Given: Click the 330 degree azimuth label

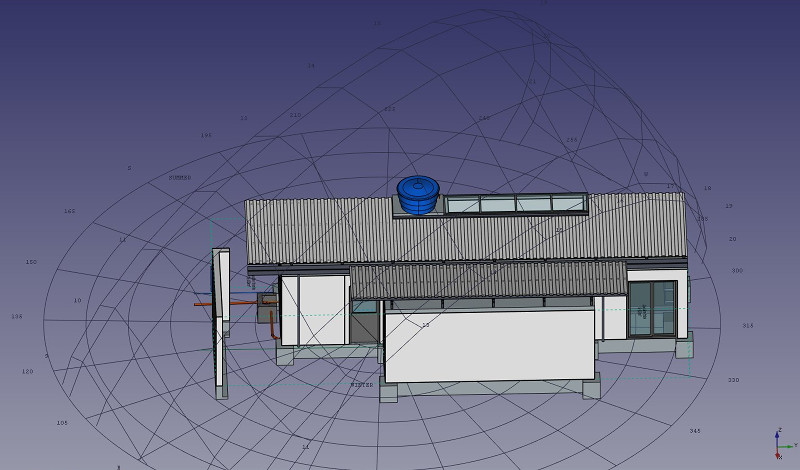Looking at the screenshot, I should point(733,380).
